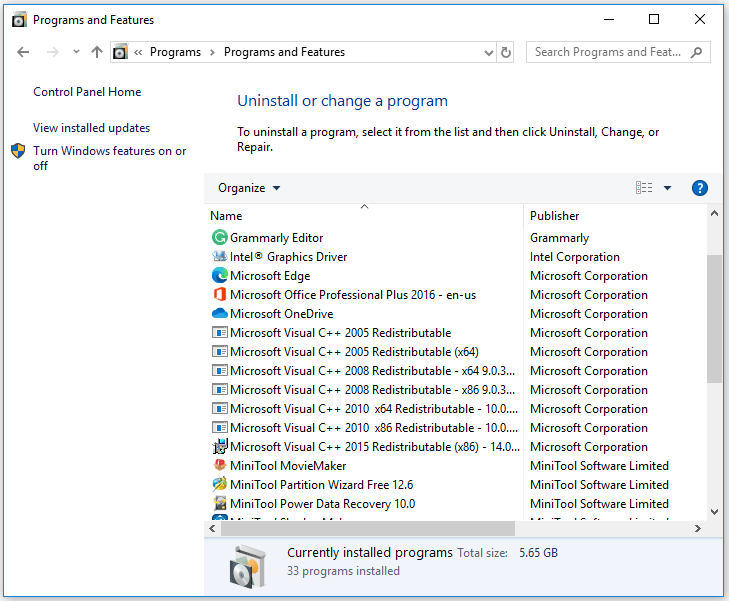The width and height of the screenshot is (729, 601).
Task: Click the Visual C++ 2005 Redistributable (x64) icon
Action: click(x=219, y=351)
